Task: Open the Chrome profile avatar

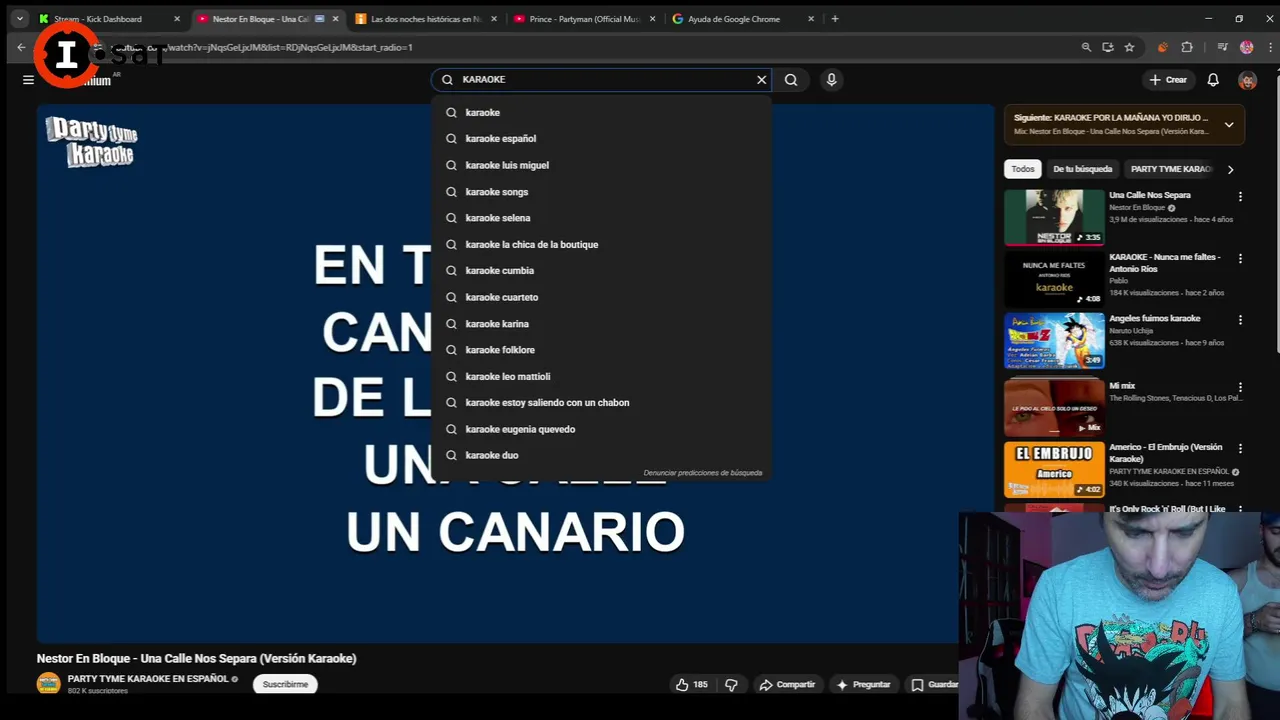Action: (1246, 47)
